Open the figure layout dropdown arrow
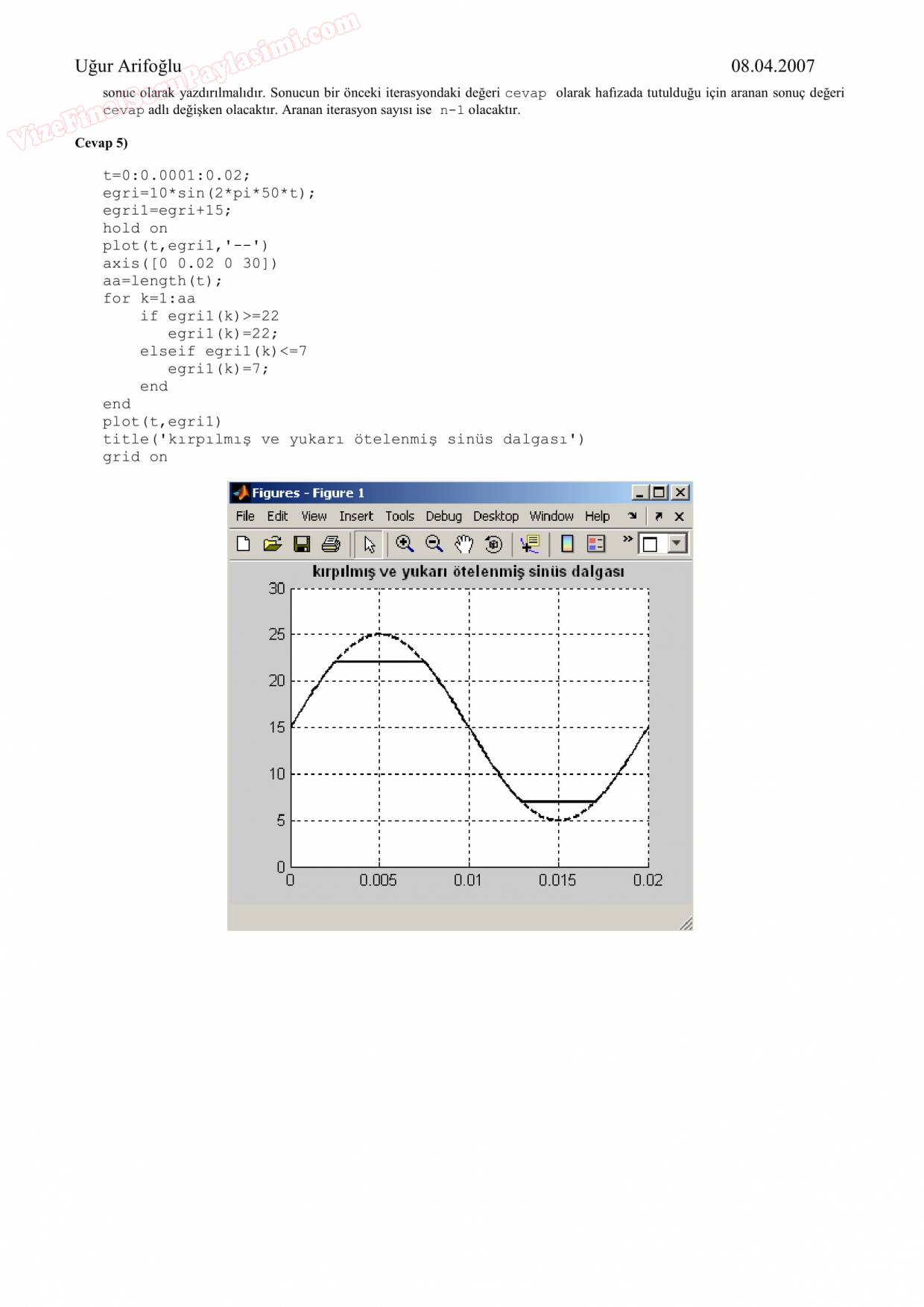The width and height of the screenshot is (924, 1307). pyautogui.click(x=677, y=543)
